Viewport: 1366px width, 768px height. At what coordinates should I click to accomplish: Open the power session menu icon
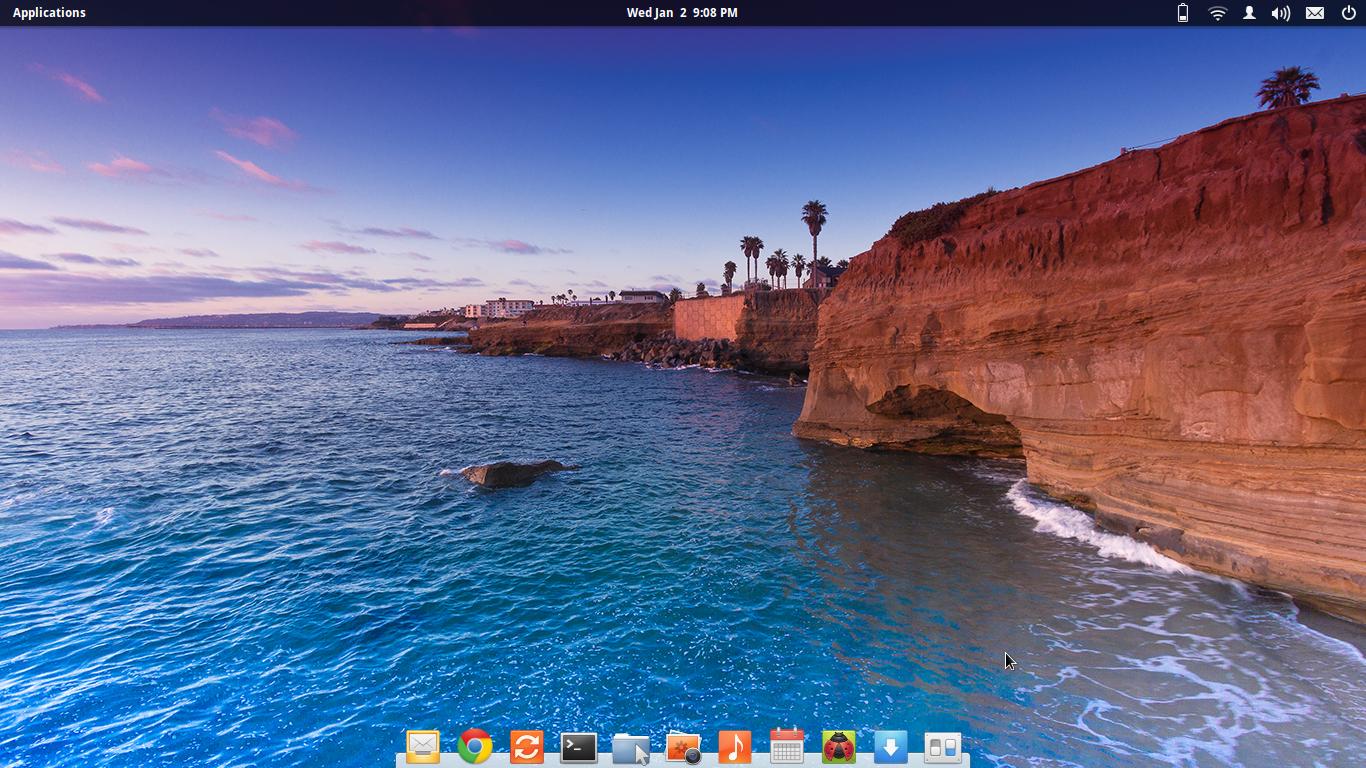click(x=1348, y=13)
